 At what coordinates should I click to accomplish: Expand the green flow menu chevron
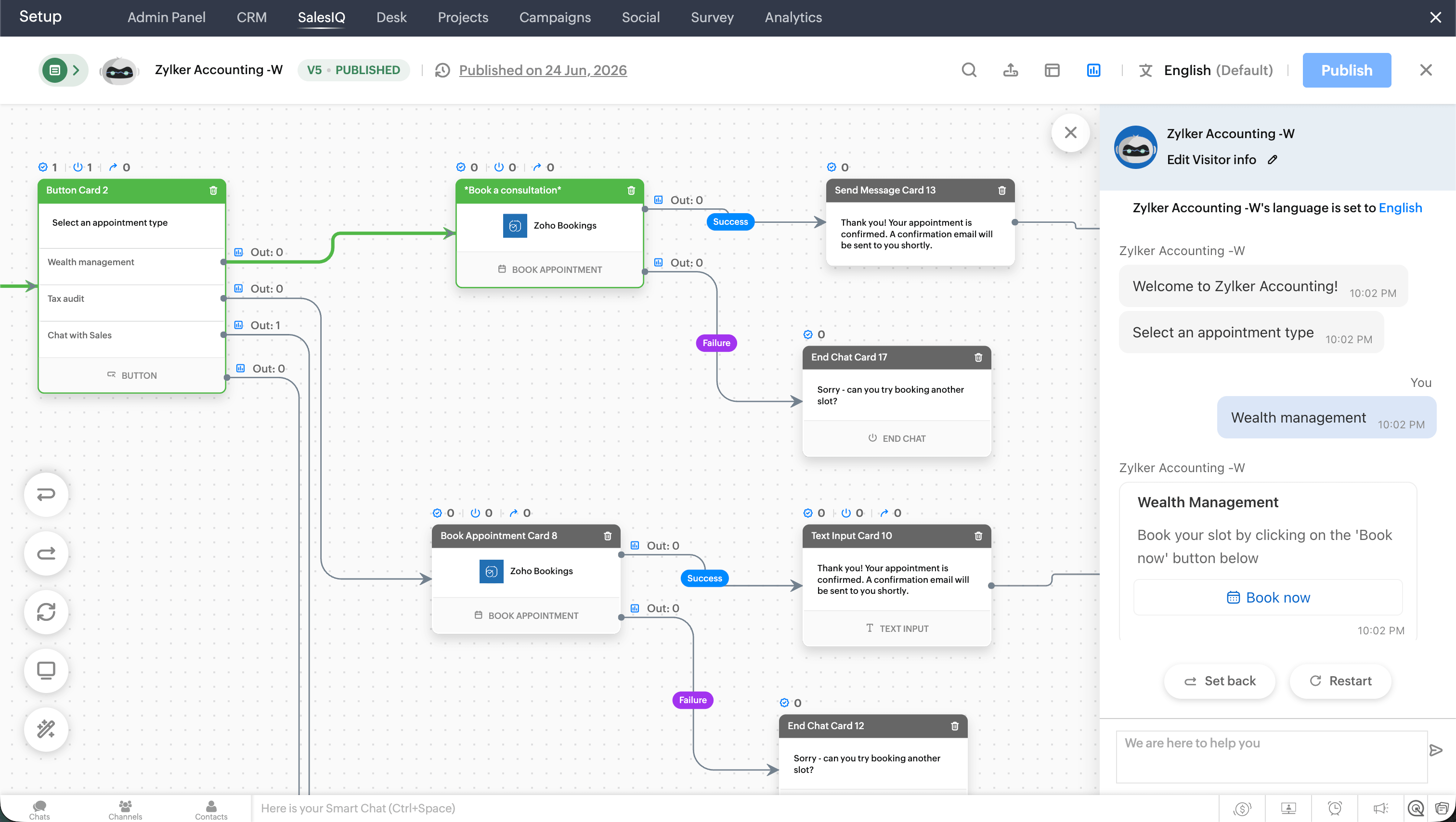(76, 70)
